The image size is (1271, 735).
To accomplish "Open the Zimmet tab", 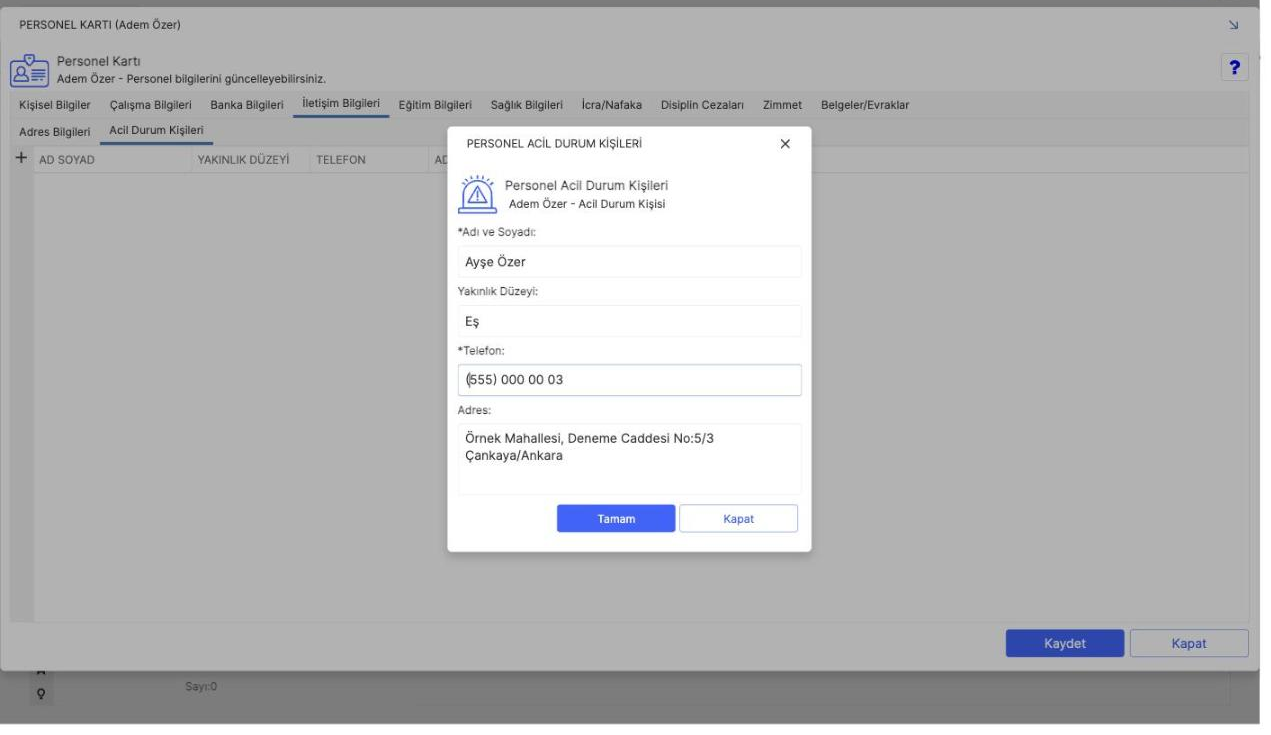I will 782,105.
